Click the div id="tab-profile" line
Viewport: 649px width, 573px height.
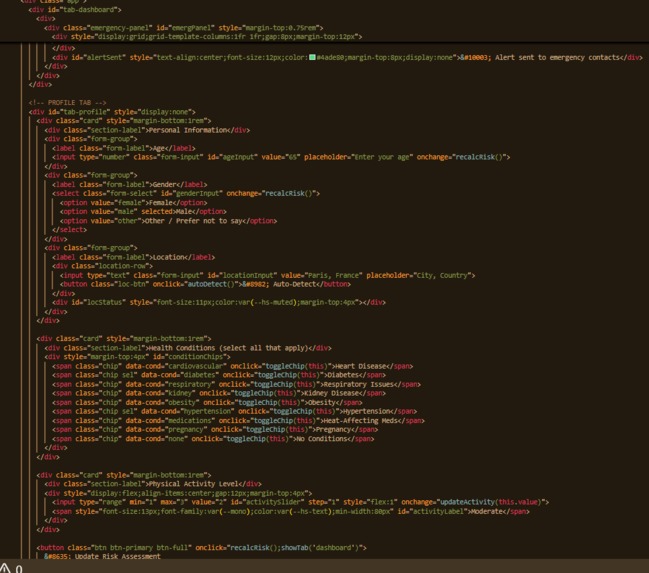pos(112,112)
